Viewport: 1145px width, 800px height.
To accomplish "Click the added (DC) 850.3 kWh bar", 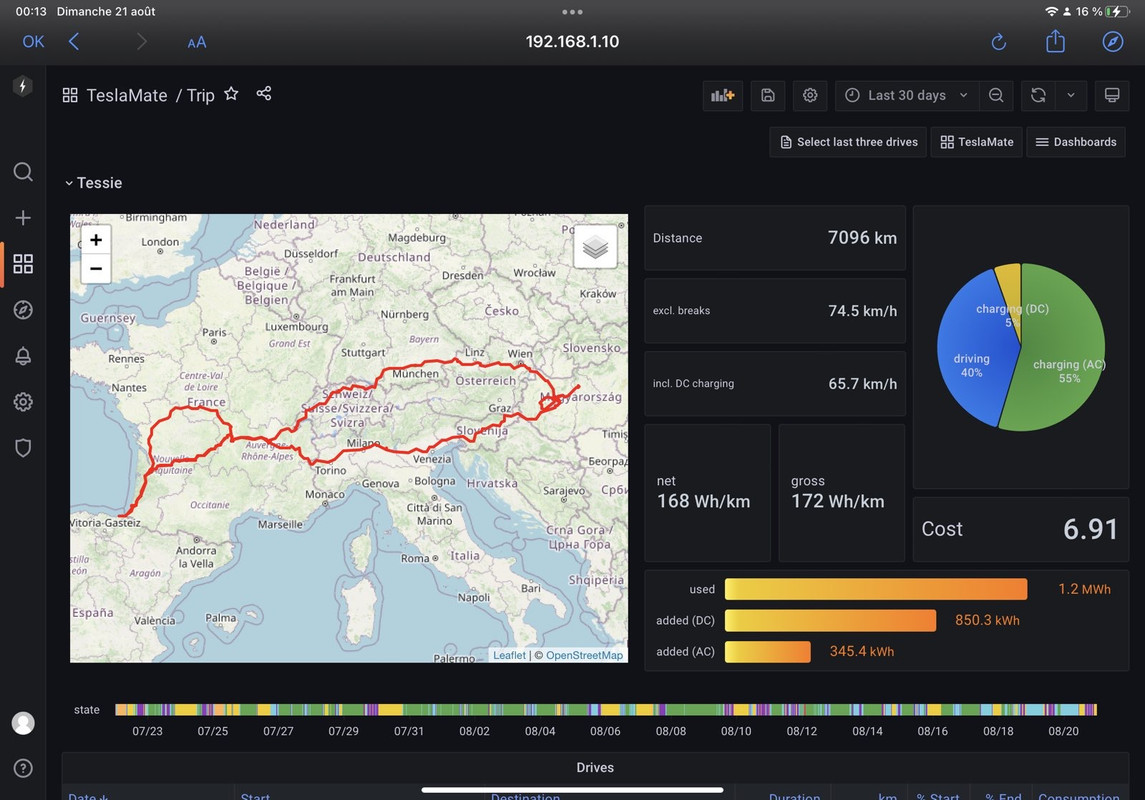I will (830, 620).
